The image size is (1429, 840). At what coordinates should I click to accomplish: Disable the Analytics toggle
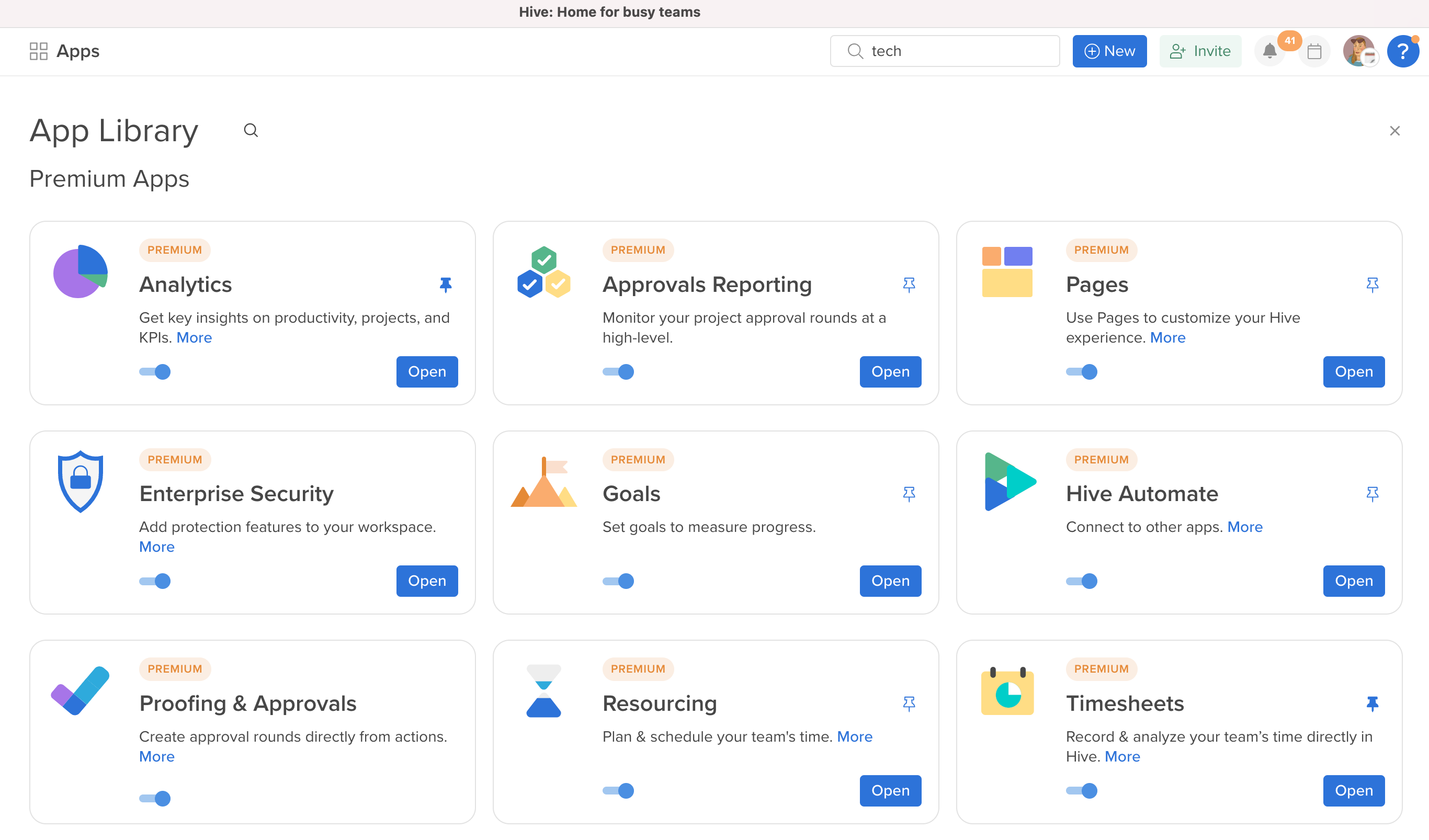click(155, 372)
